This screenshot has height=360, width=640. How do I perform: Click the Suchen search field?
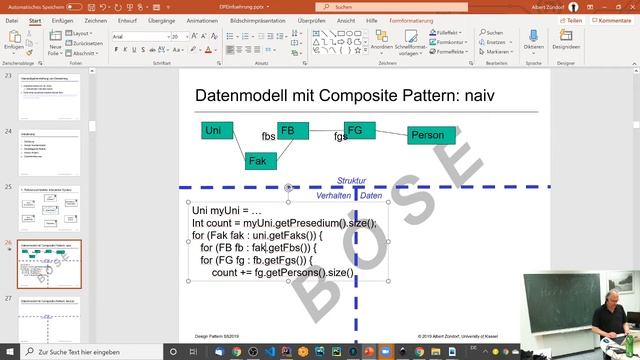[391, 7]
